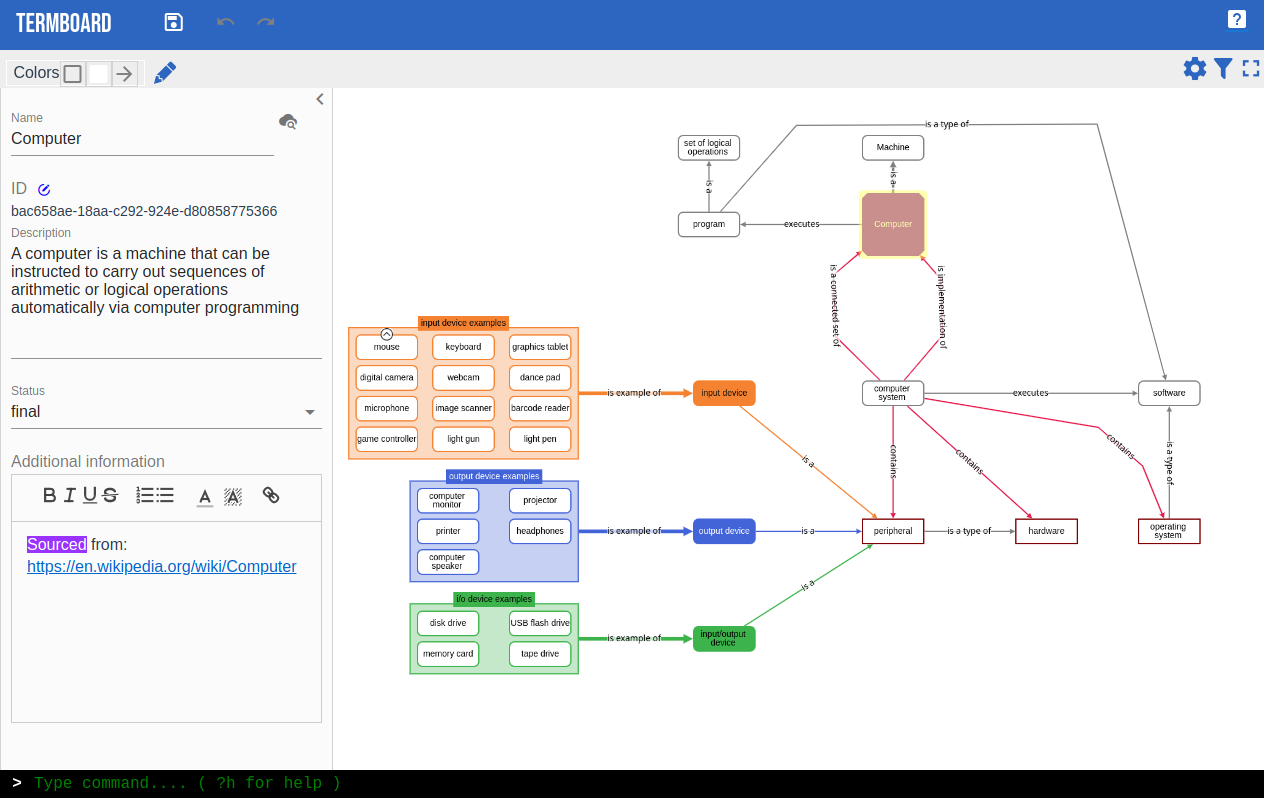
Task: Collapse the input device examples group
Action: tap(387, 334)
